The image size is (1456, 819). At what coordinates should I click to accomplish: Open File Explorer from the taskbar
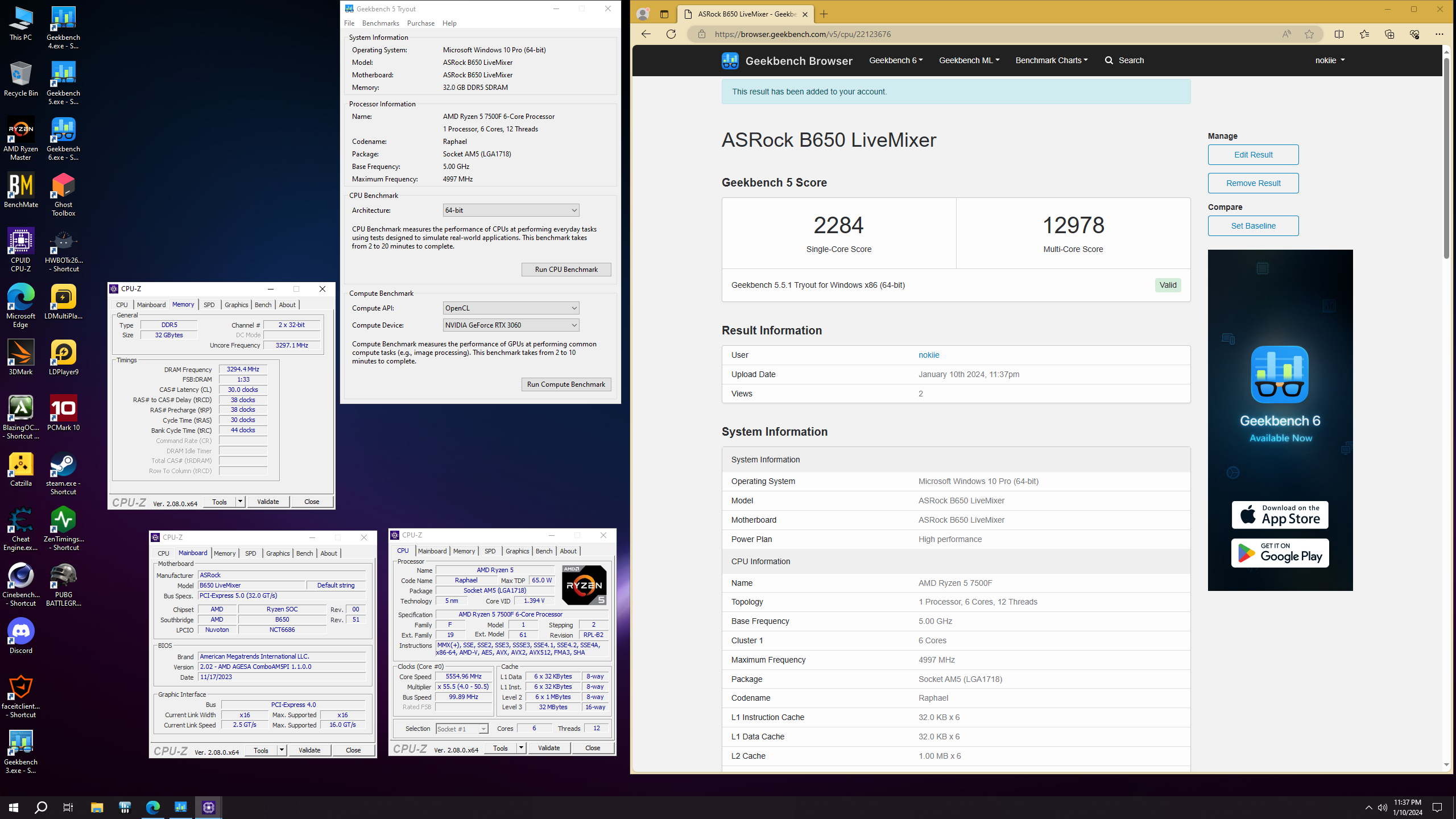[x=97, y=807]
